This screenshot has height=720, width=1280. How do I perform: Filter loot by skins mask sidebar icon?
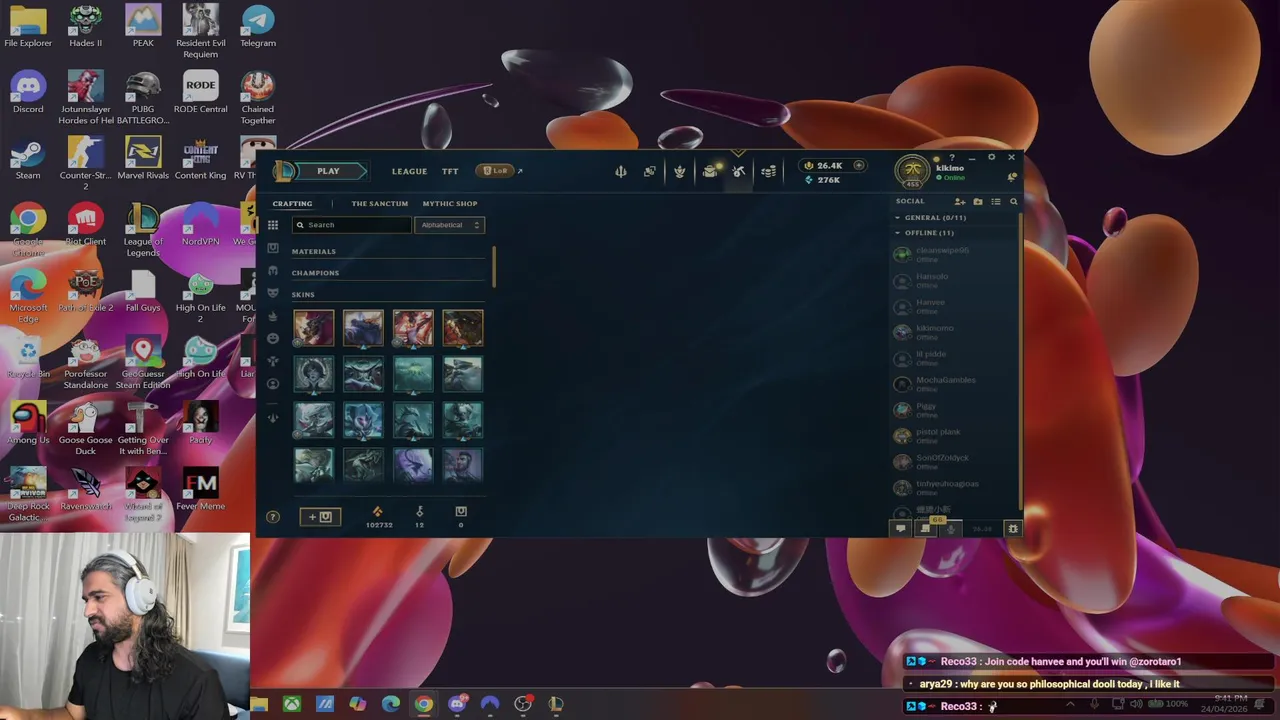pos(273,293)
